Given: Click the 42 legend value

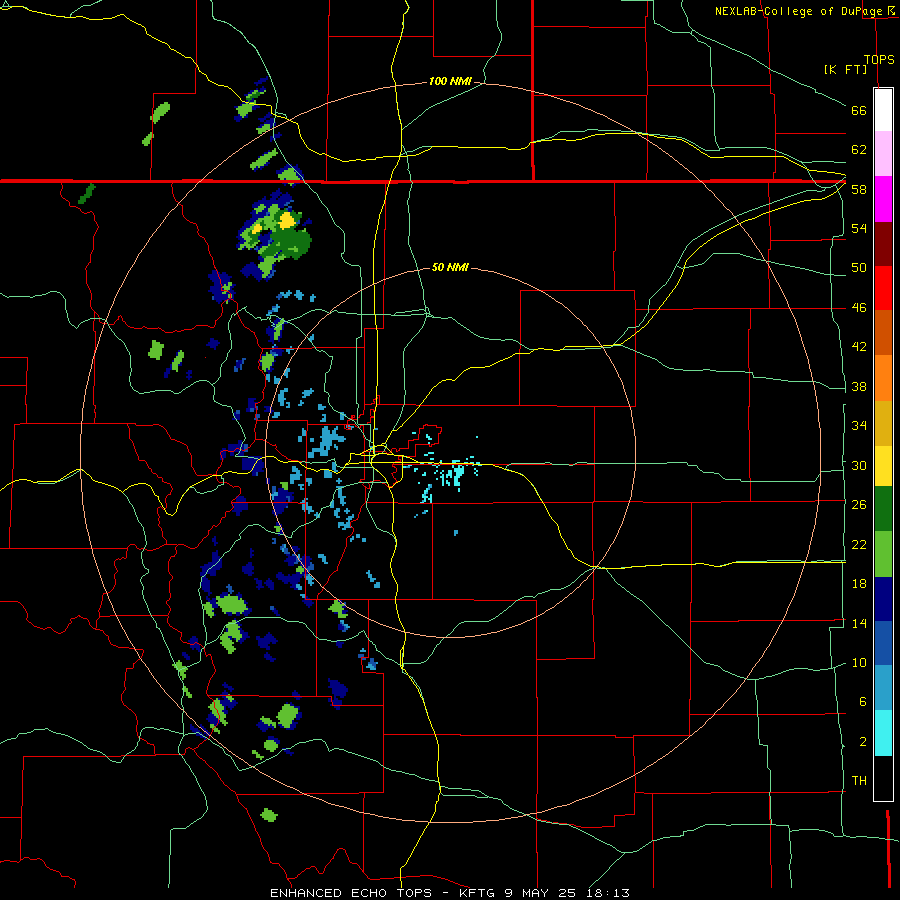Looking at the screenshot, I should (859, 347).
